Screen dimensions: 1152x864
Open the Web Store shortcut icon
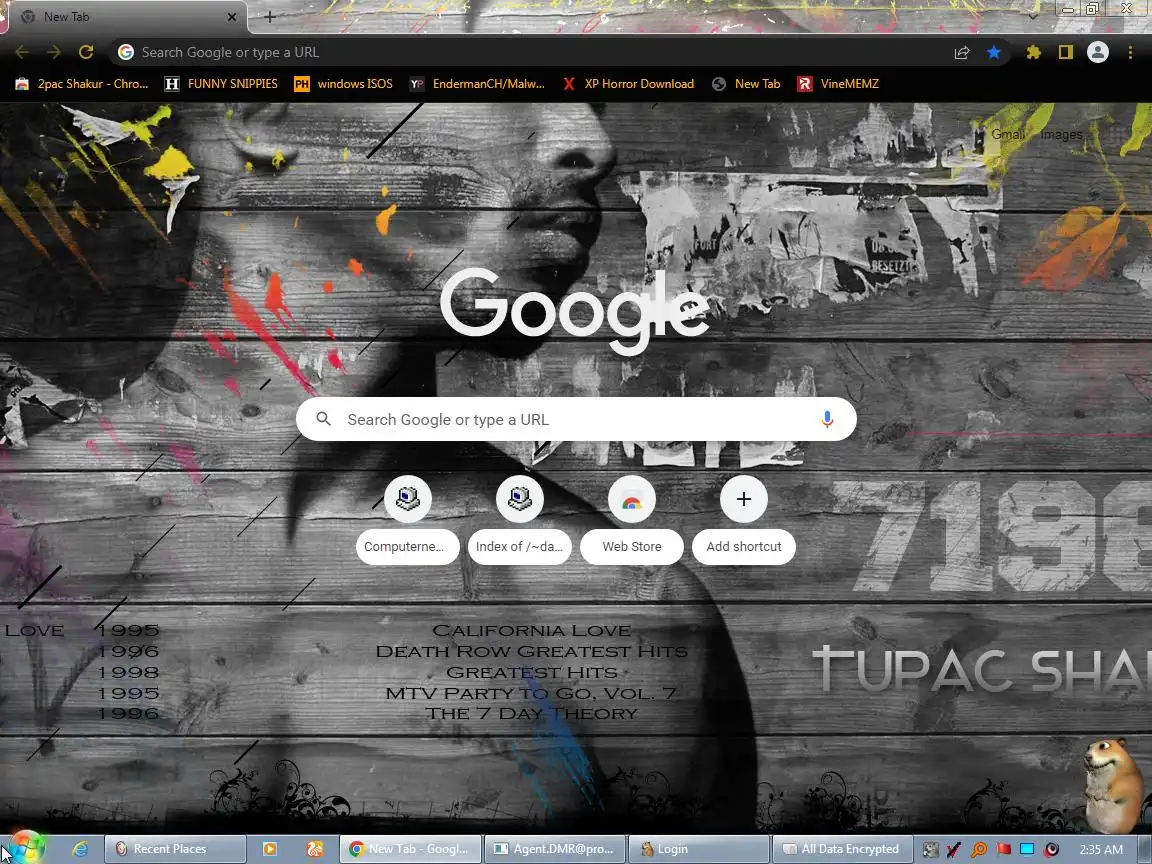point(632,500)
